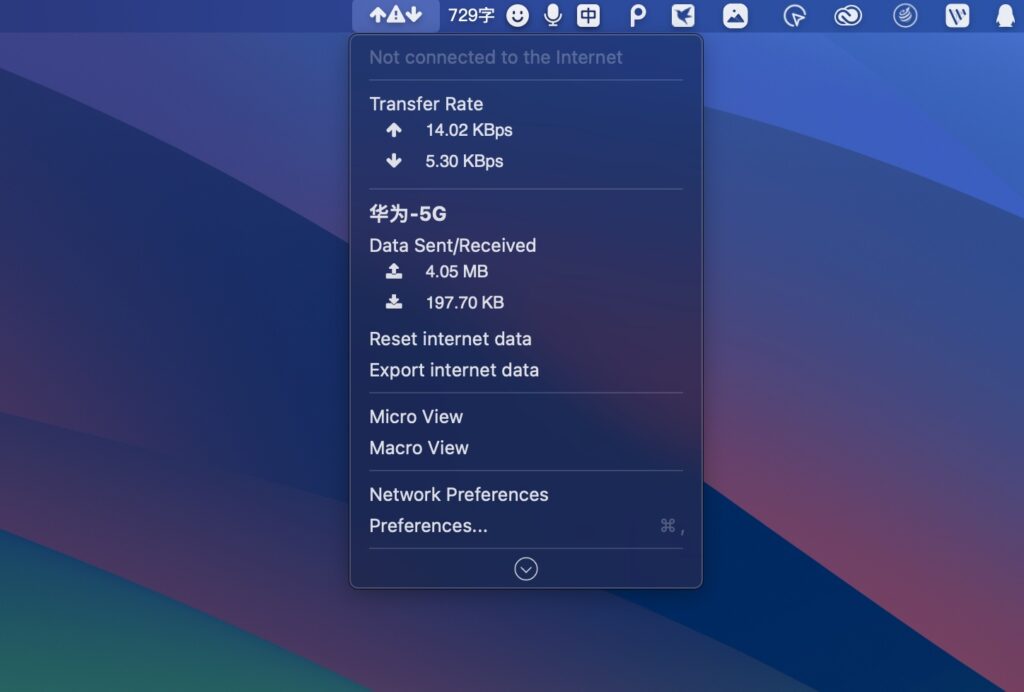Reset internet data
The width and height of the screenshot is (1024, 692).
point(451,339)
